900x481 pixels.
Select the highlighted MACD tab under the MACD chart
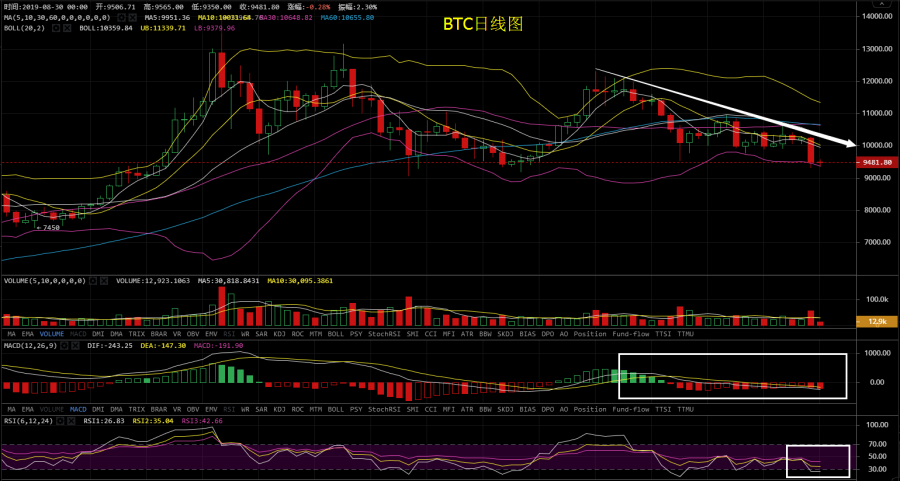click(78, 409)
